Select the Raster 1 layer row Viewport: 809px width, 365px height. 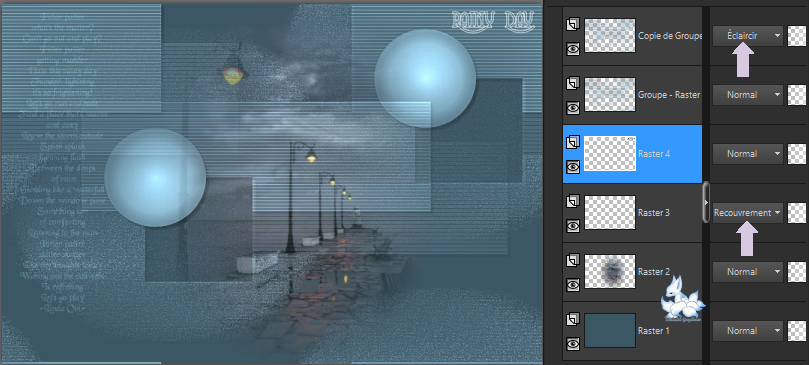633,330
